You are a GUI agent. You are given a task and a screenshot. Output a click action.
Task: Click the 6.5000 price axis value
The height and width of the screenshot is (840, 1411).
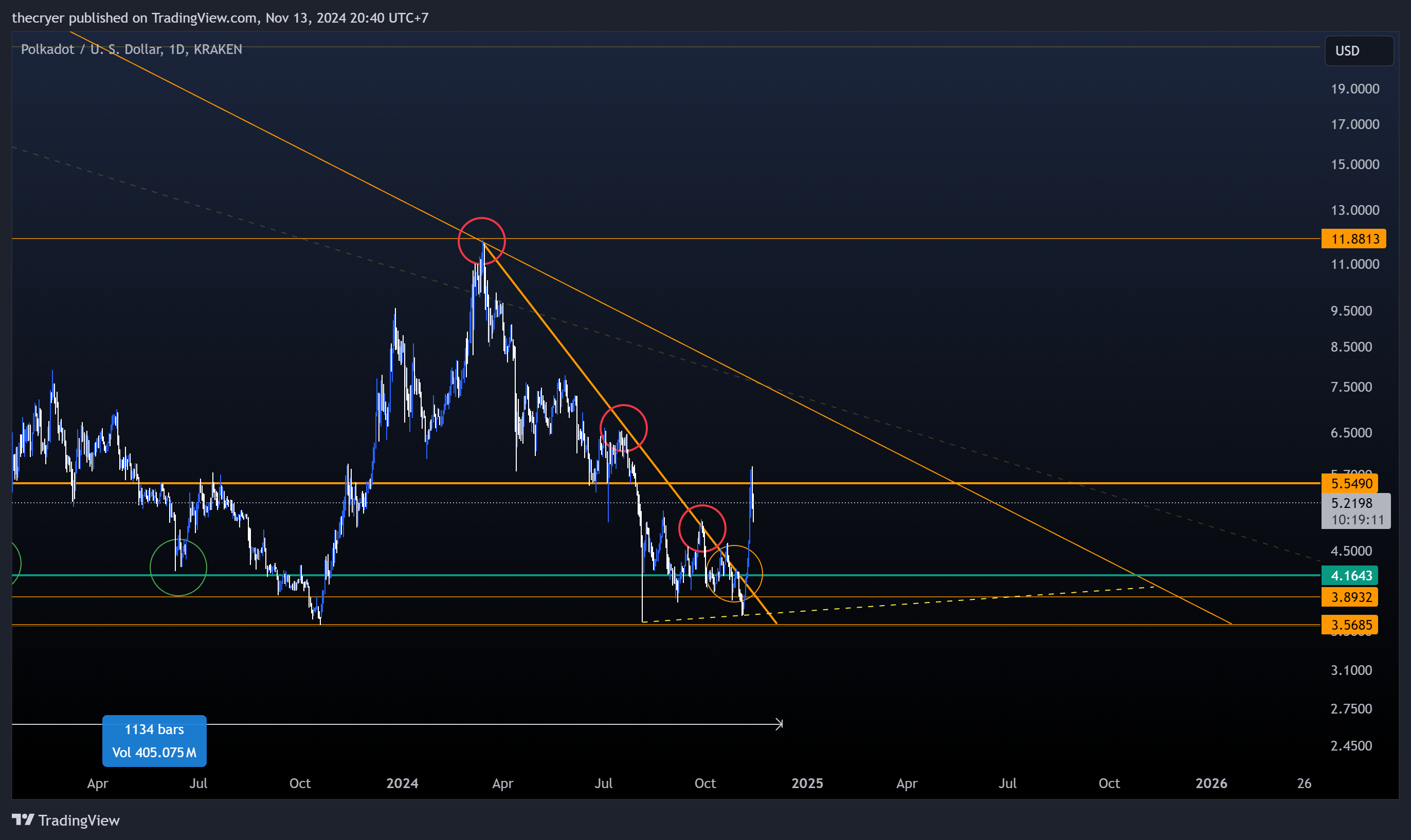[x=1351, y=433]
